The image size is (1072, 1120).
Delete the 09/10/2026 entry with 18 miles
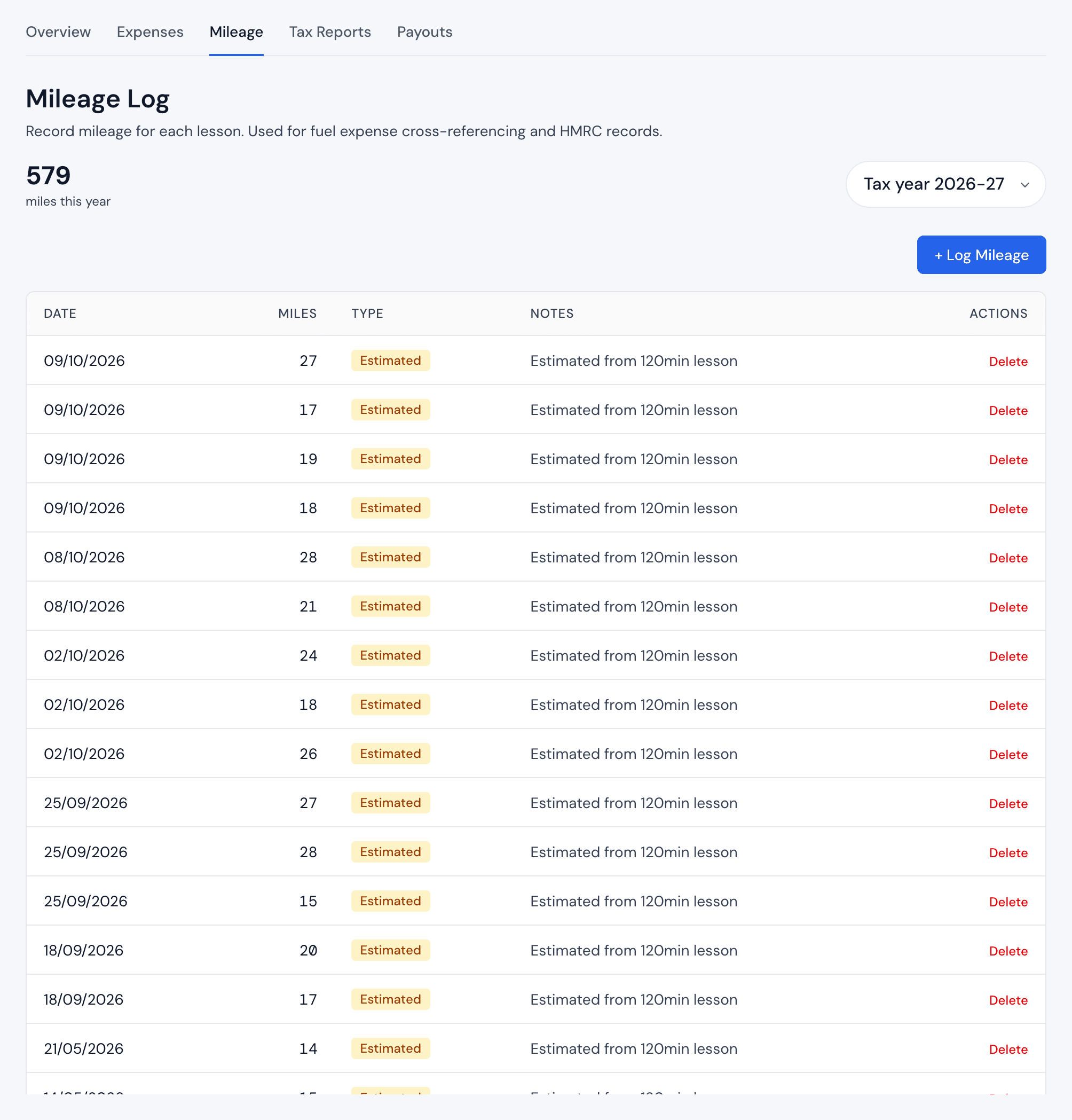[1008, 508]
